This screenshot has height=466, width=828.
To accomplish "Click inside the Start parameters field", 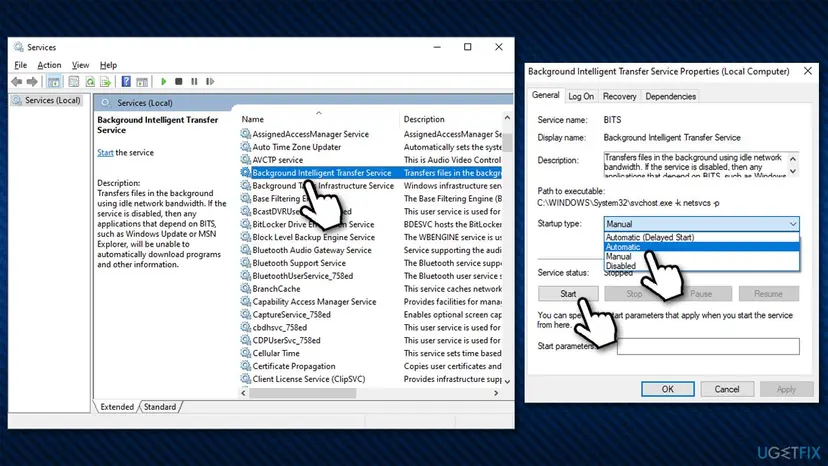I will click(708, 346).
